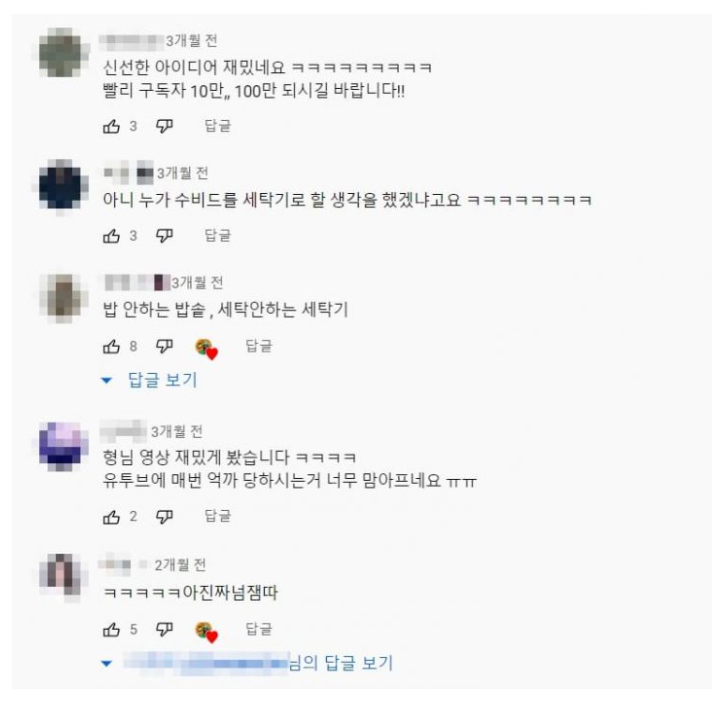Screen dimensions: 716x703
Task: Like the comment about 신선한 아이디어
Action: coord(111,126)
